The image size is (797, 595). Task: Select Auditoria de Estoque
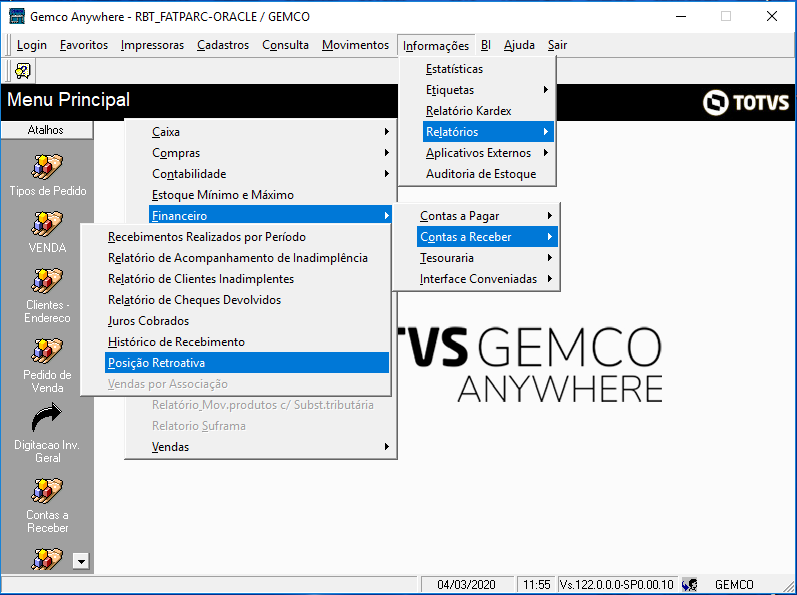[x=488, y=174]
